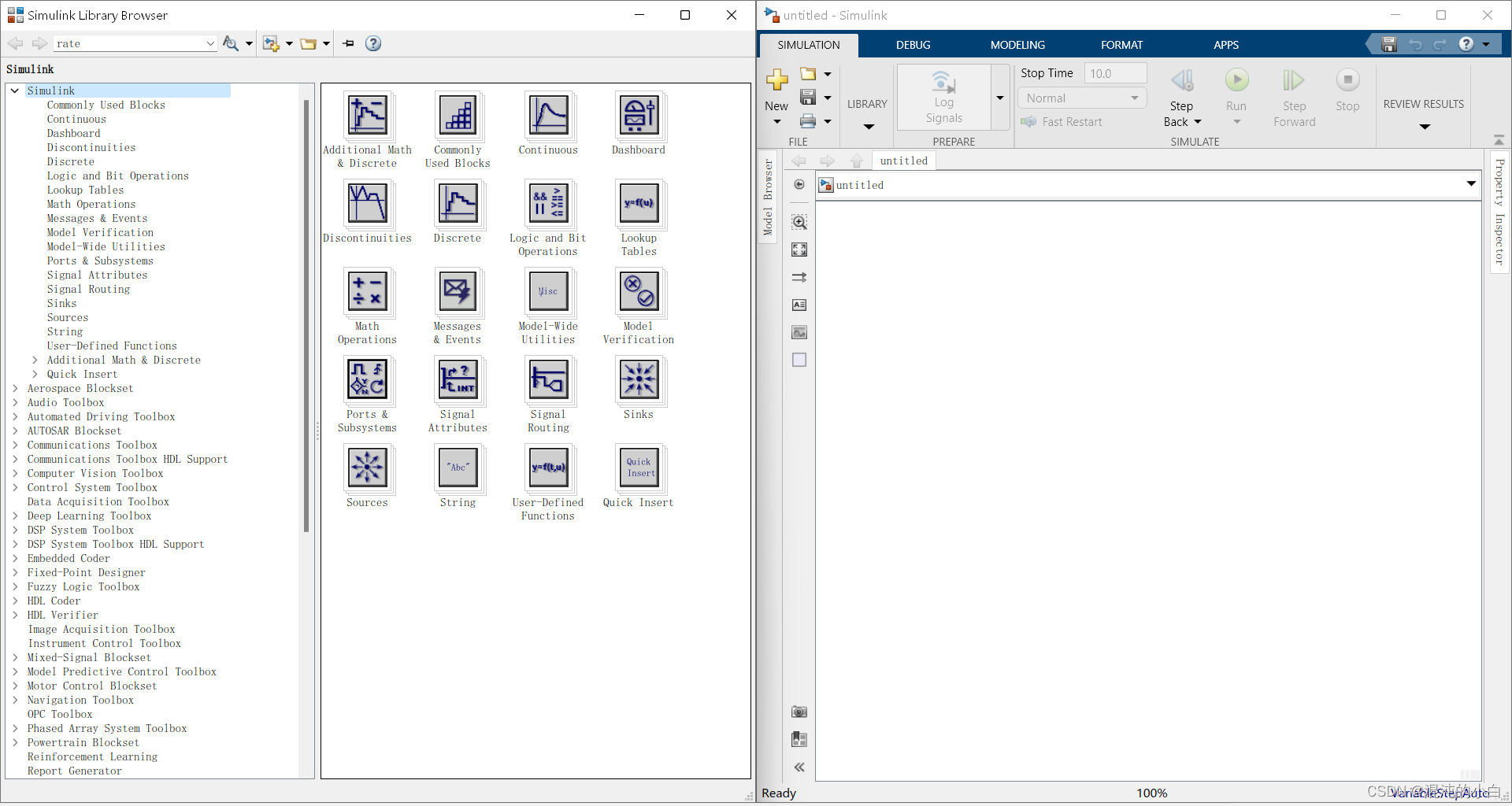Switch to the DEBUG tab
Image resolution: width=1512 pixels, height=806 pixels.
coord(913,45)
